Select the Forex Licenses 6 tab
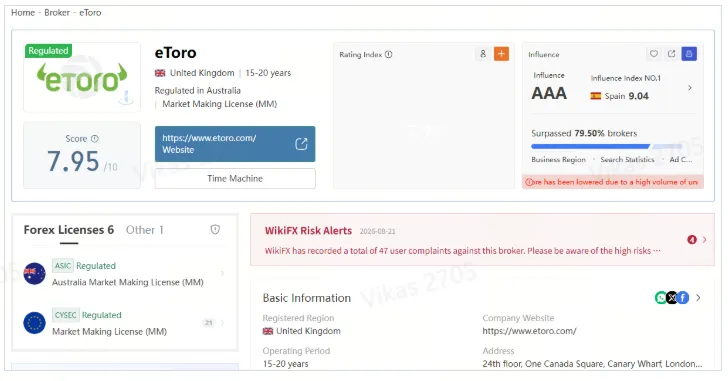728x381 pixels. (69, 230)
